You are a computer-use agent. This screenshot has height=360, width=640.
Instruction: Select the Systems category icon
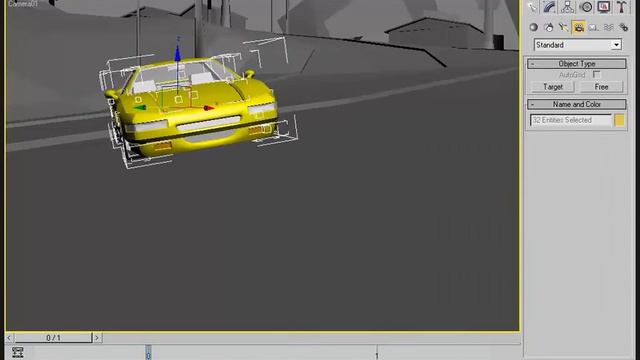click(623, 27)
